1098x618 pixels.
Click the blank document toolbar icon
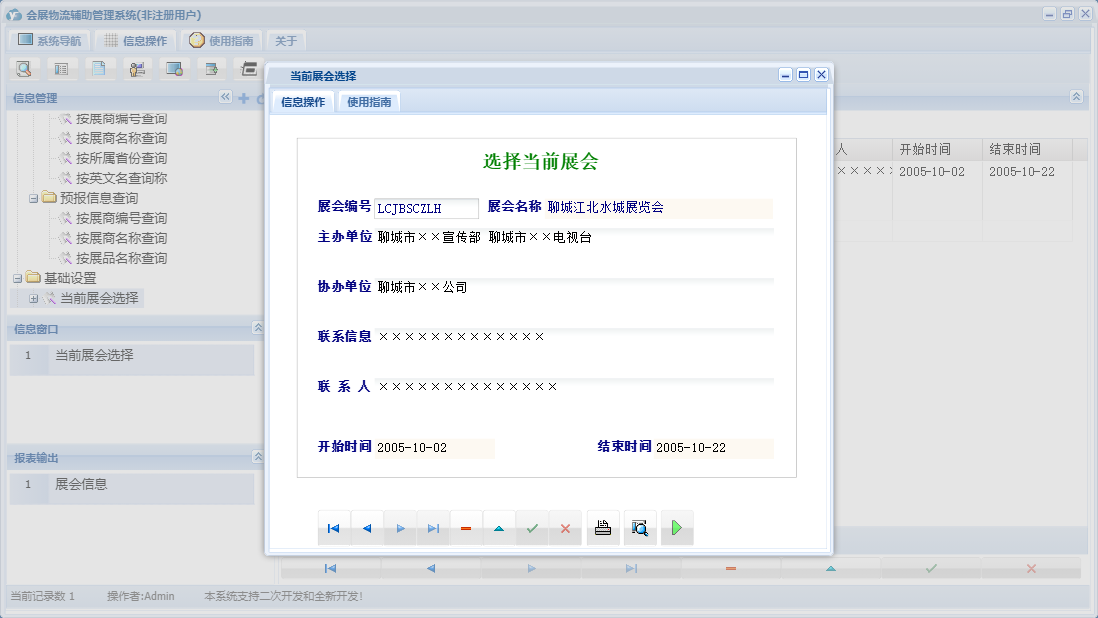[98, 68]
